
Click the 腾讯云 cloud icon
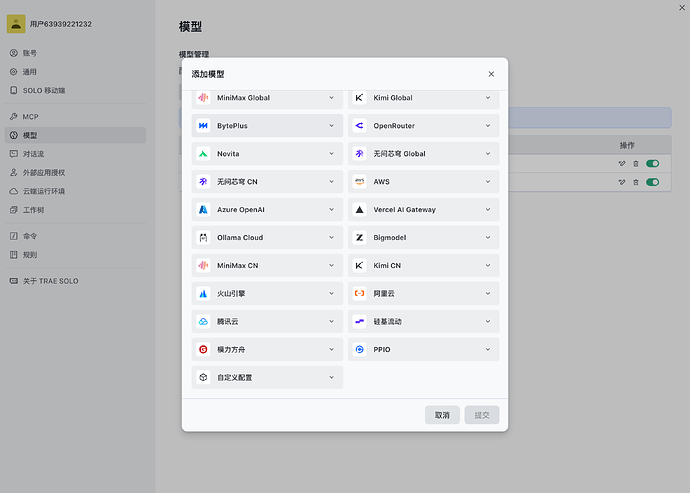tap(203, 321)
